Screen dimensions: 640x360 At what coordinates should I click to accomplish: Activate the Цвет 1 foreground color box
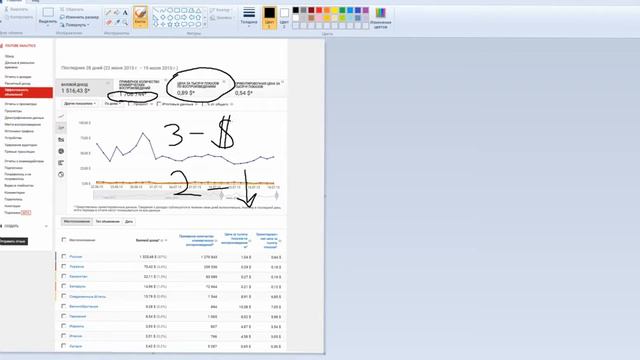(269, 18)
